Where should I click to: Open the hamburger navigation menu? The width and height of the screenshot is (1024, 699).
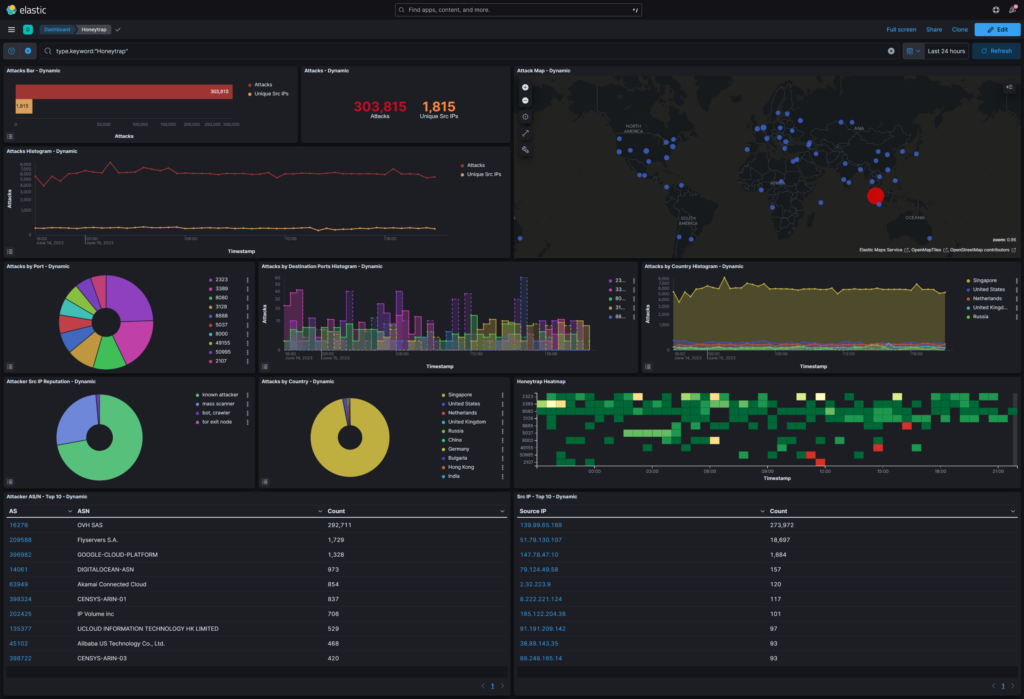pos(11,29)
